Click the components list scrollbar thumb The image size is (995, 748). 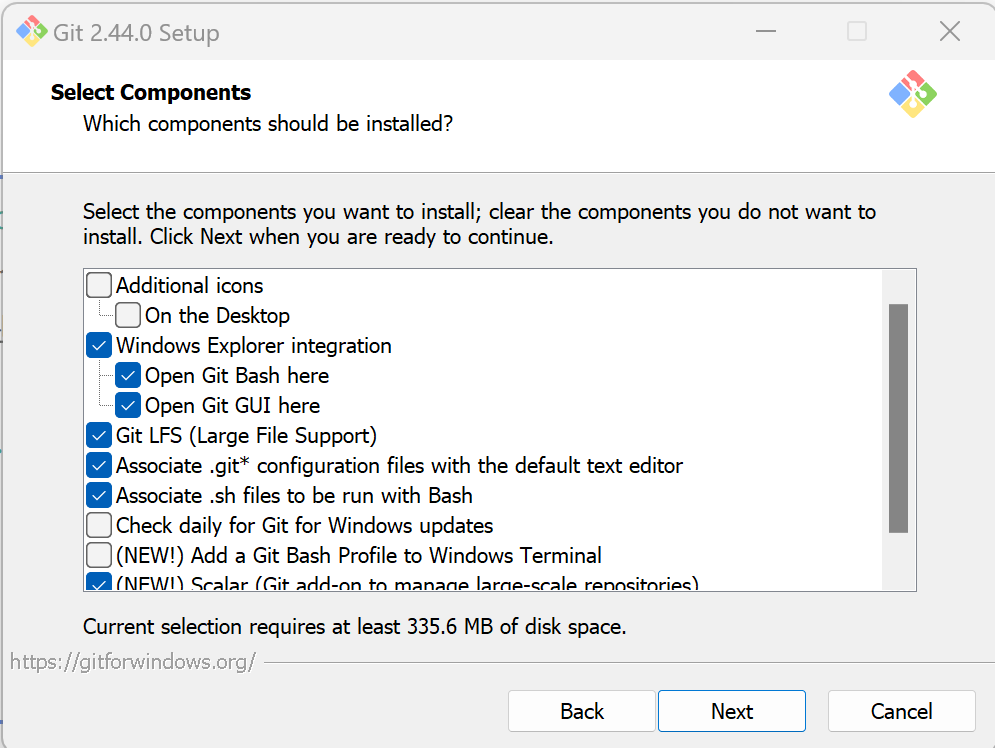(898, 418)
